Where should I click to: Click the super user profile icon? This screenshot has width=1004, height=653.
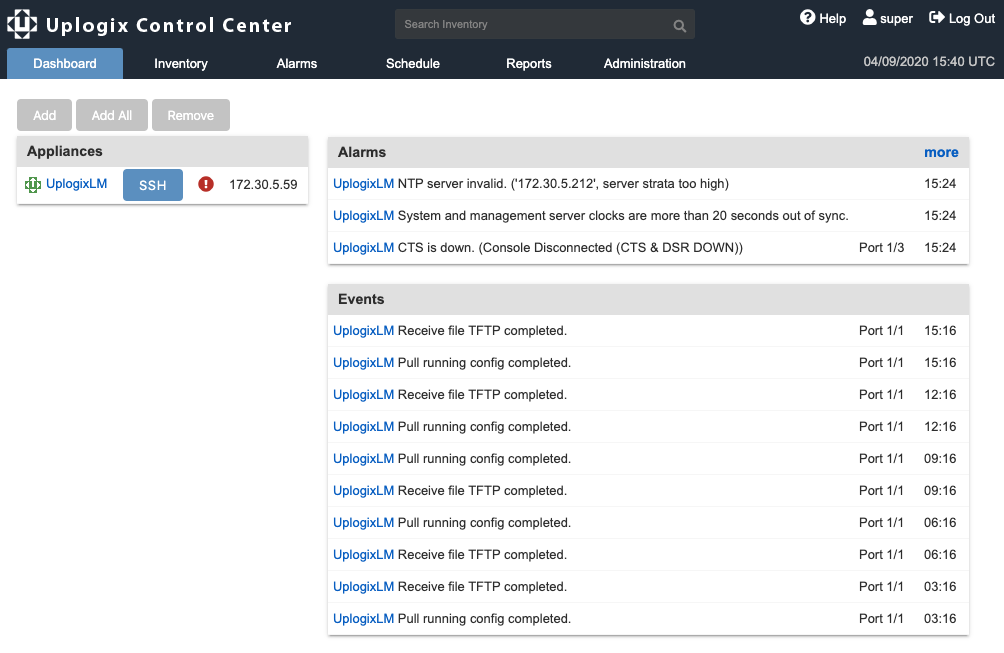869,18
